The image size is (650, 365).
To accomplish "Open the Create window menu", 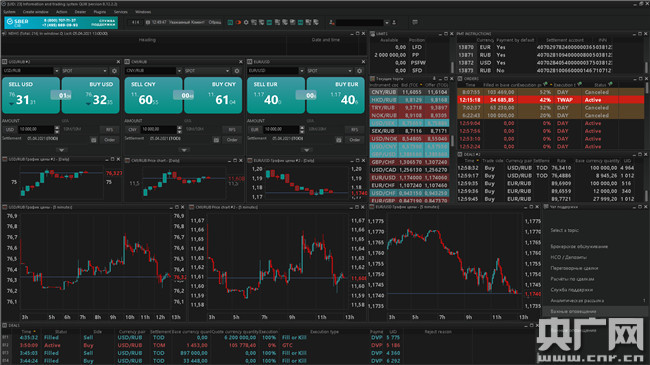I will [x=36, y=12].
